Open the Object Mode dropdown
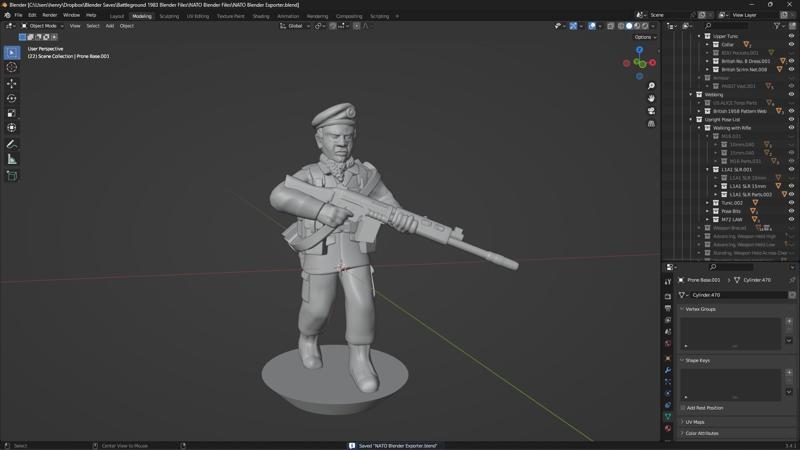 click(x=42, y=26)
